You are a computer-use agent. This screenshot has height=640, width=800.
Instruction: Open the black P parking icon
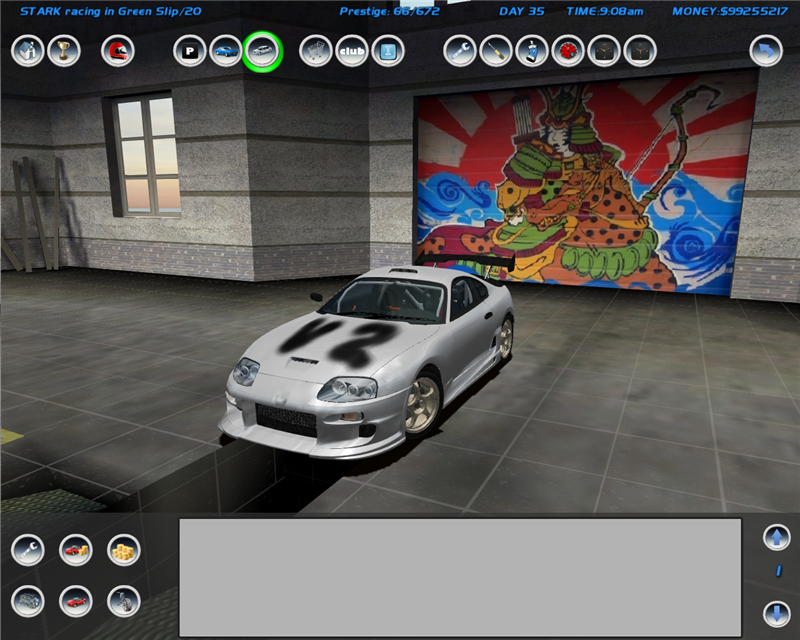click(190, 51)
